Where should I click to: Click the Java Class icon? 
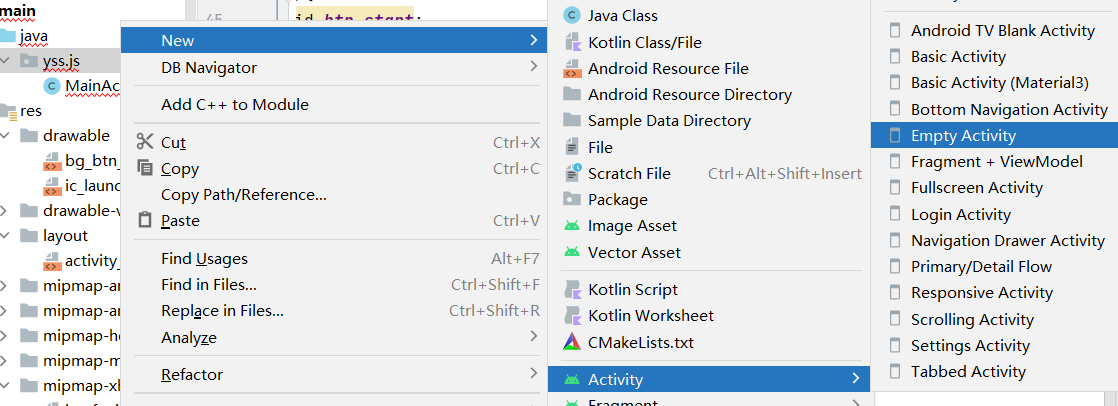(572, 15)
